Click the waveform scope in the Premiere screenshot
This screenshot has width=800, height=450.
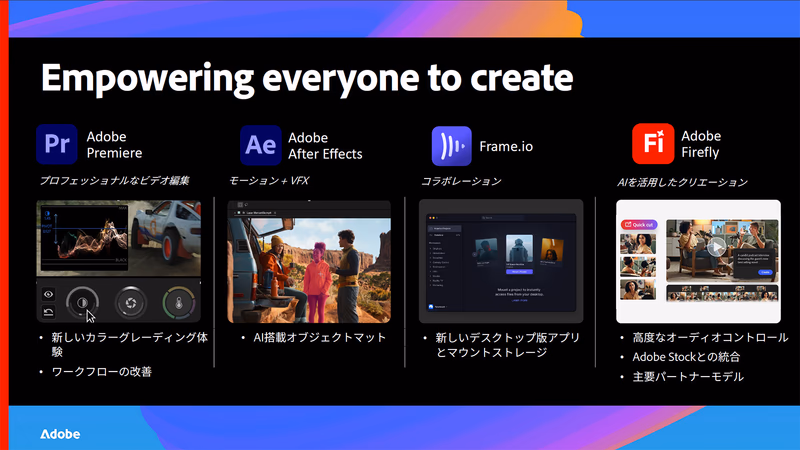click(84, 237)
